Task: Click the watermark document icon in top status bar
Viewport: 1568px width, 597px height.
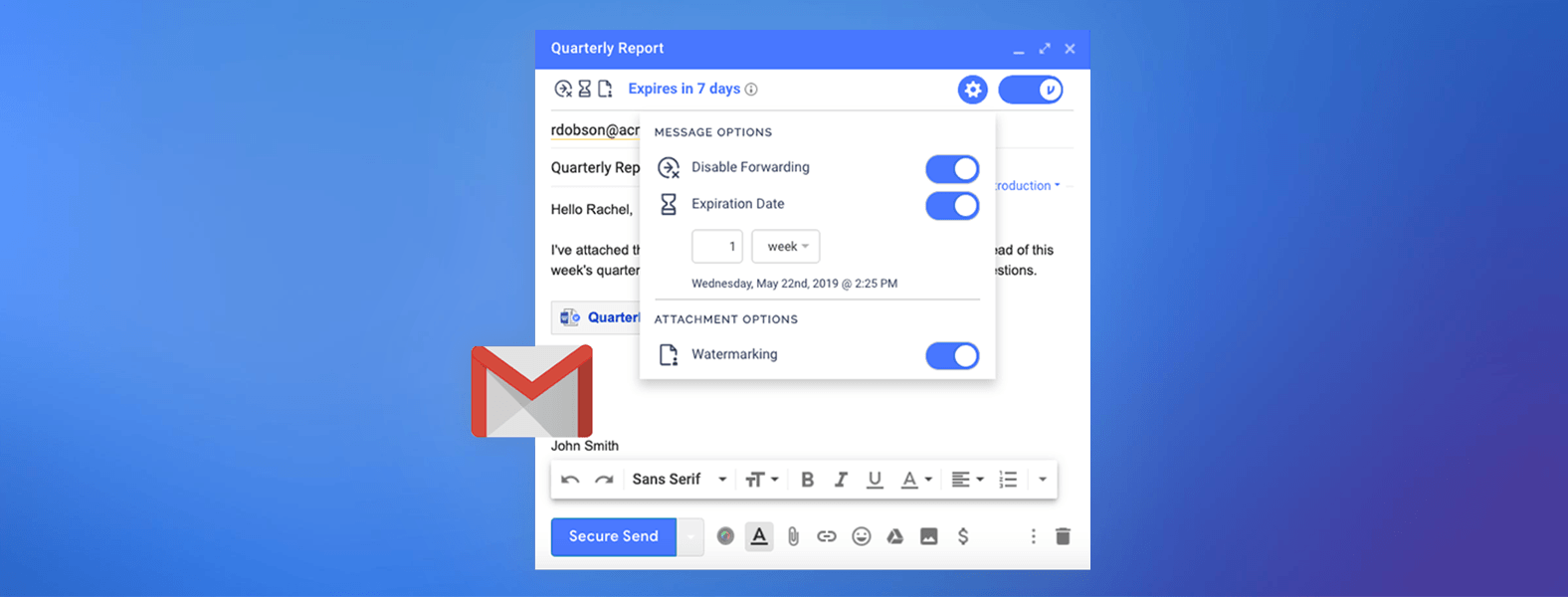Action: pyautogui.click(x=605, y=89)
